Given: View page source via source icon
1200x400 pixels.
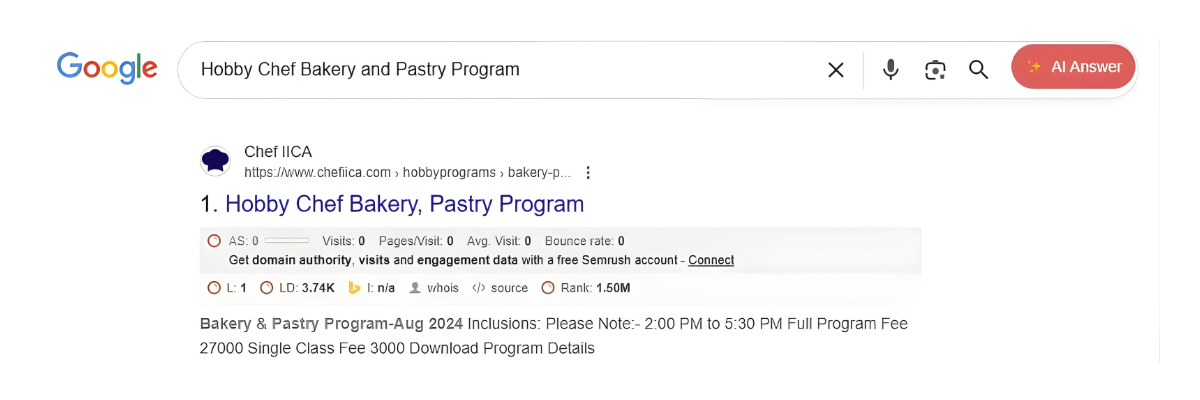Looking at the screenshot, I should (479, 288).
